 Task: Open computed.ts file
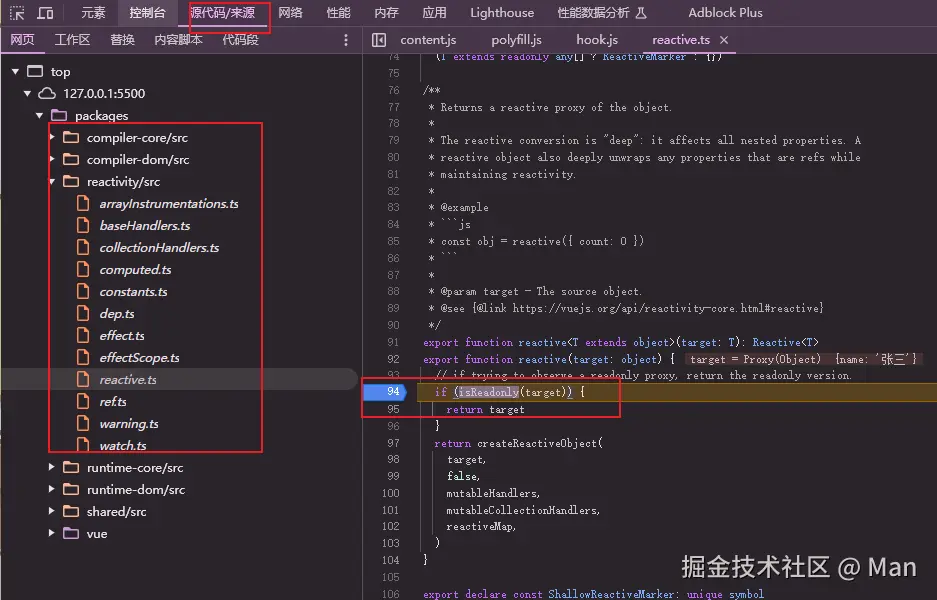pos(135,270)
